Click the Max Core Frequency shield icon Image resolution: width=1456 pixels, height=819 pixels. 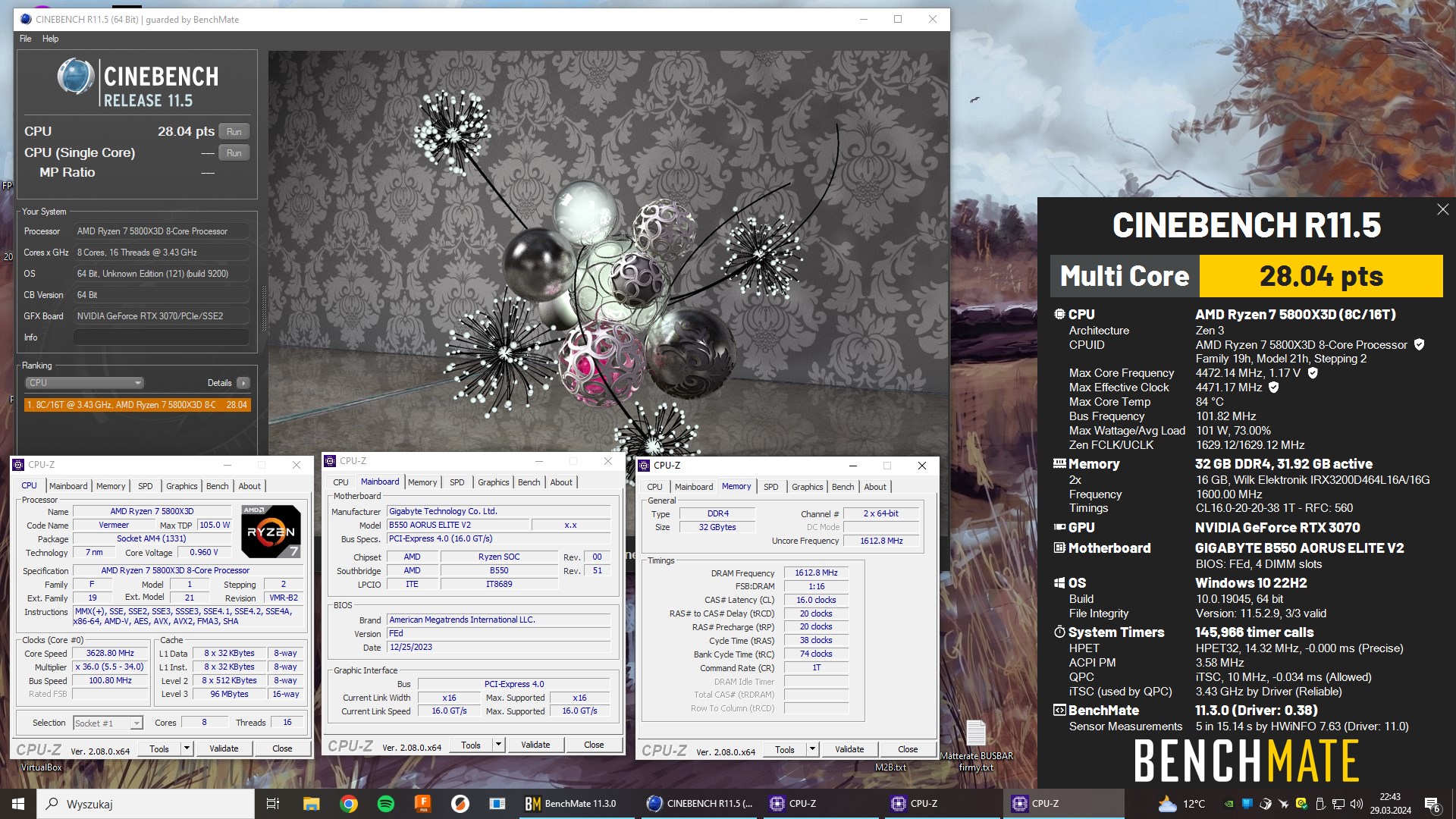tap(1313, 373)
